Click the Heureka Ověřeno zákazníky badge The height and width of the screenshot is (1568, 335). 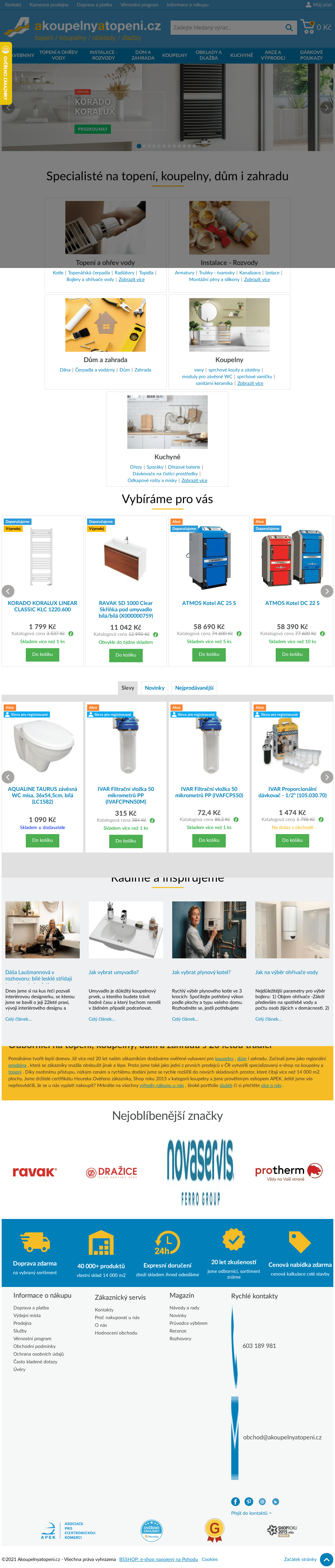click(x=151, y=1530)
